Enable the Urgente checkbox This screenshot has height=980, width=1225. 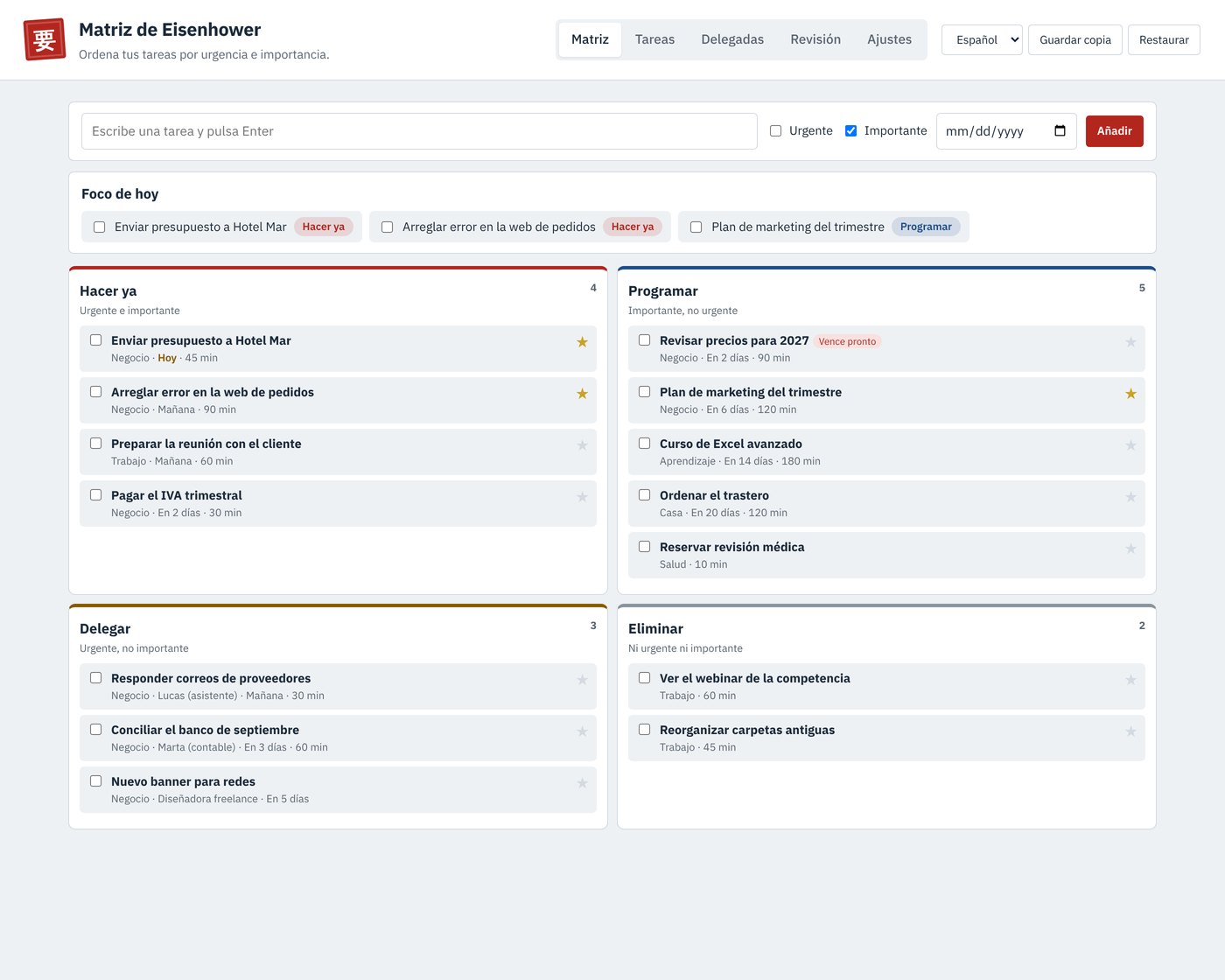(775, 131)
